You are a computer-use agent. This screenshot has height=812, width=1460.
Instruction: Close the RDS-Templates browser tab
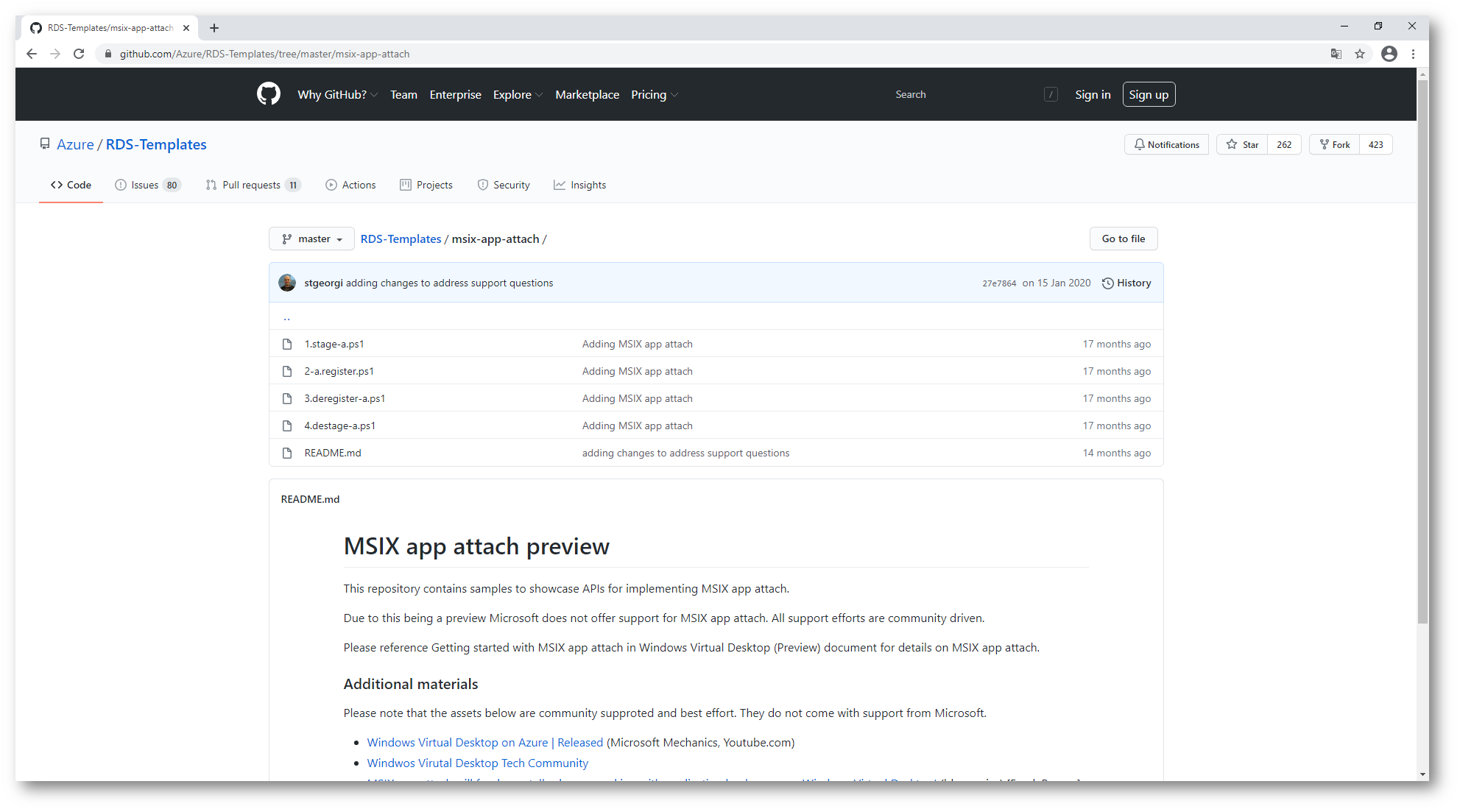(x=186, y=28)
